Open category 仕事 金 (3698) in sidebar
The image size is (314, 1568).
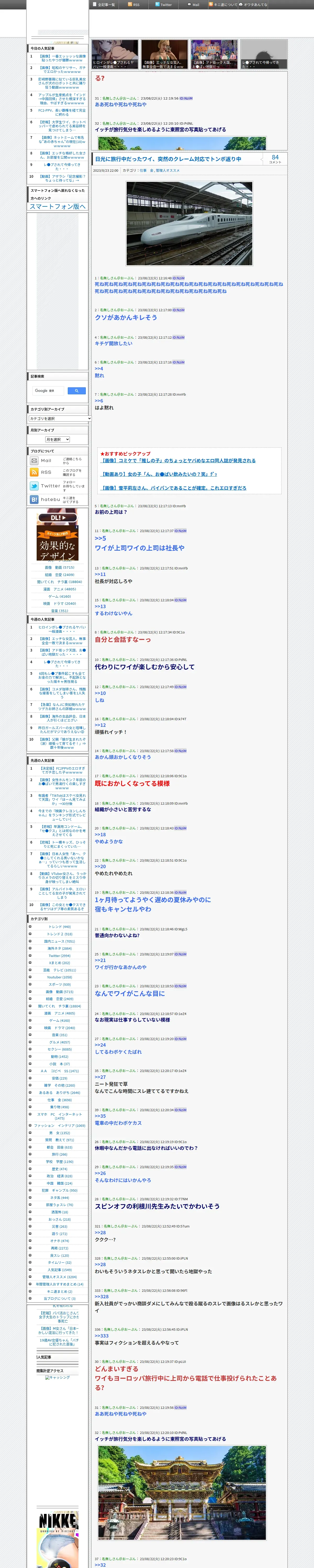pos(59,1100)
